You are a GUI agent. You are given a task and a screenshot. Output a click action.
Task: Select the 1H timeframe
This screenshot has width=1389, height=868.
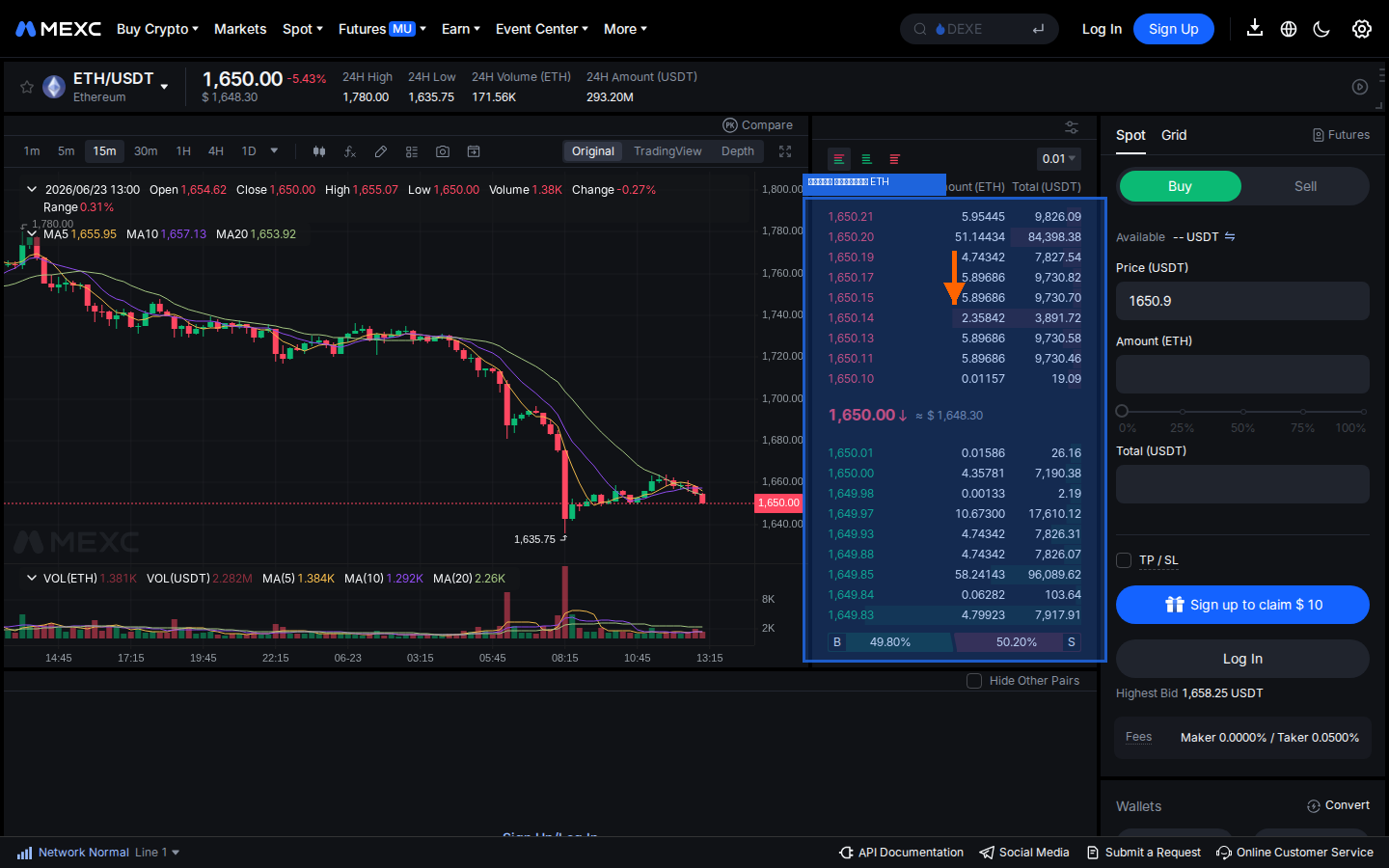[183, 151]
